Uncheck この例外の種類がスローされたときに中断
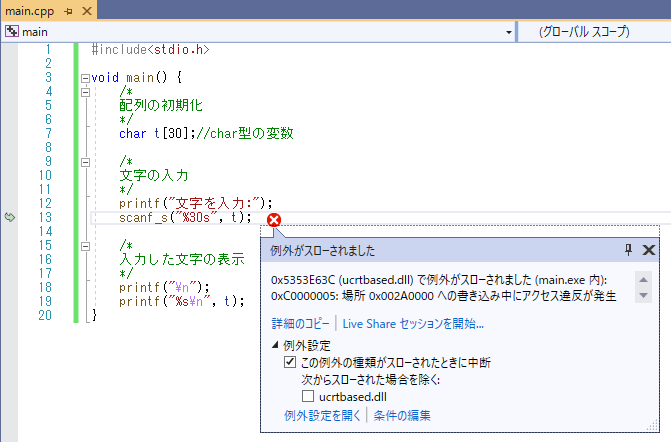The height and width of the screenshot is (442, 671). tap(290, 362)
